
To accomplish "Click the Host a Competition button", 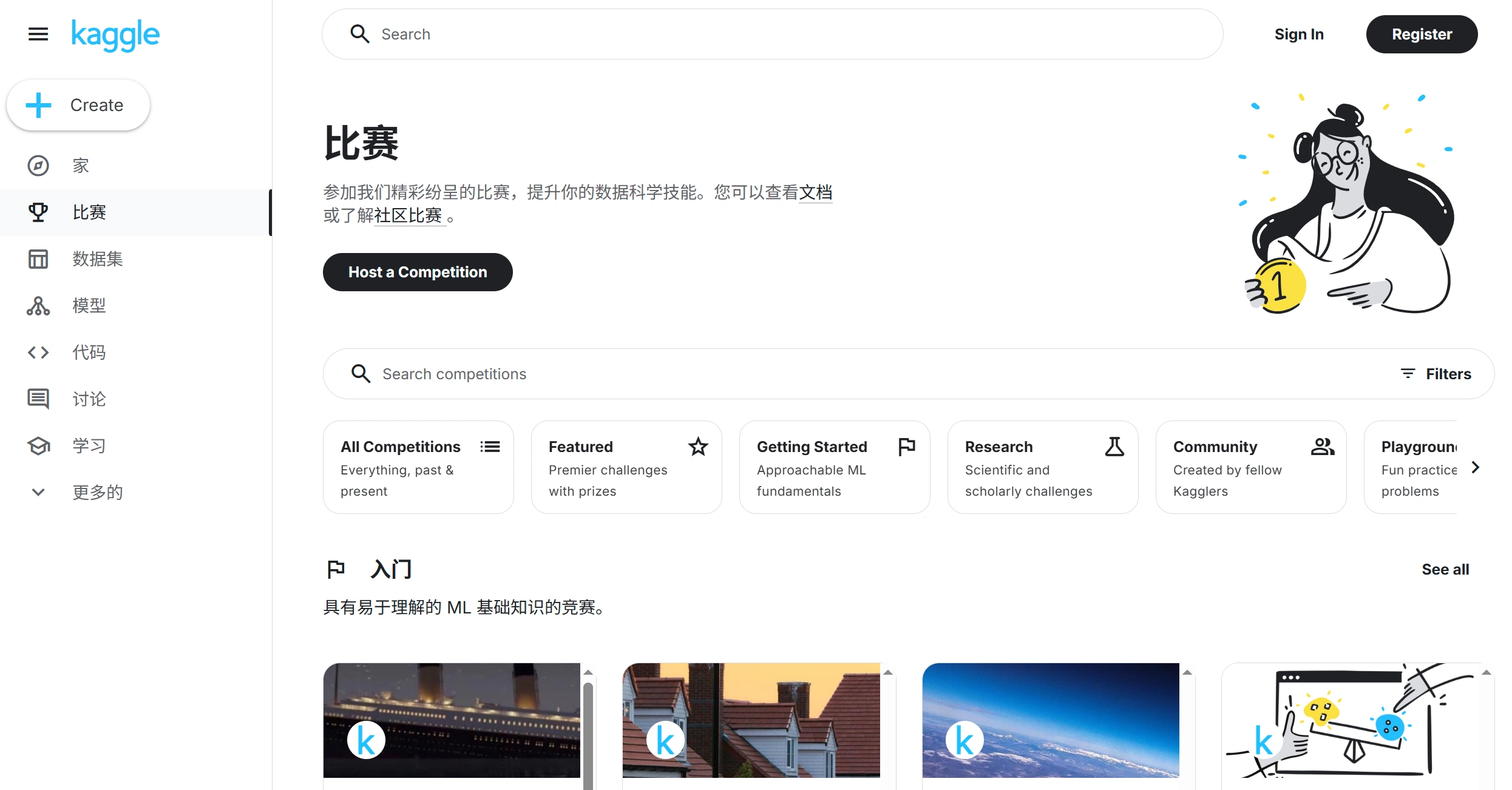I will [417, 272].
